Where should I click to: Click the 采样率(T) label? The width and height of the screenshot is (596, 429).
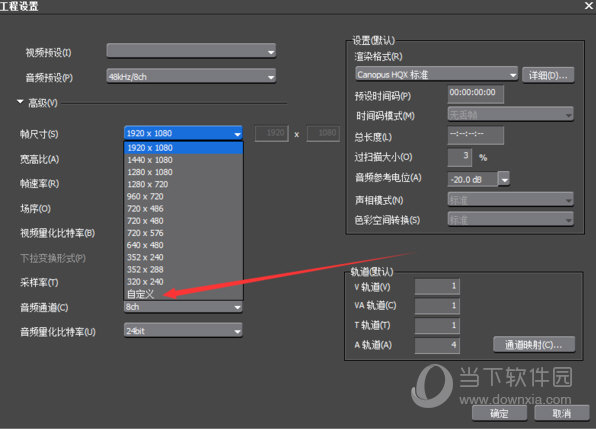pyautogui.click(x=39, y=282)
